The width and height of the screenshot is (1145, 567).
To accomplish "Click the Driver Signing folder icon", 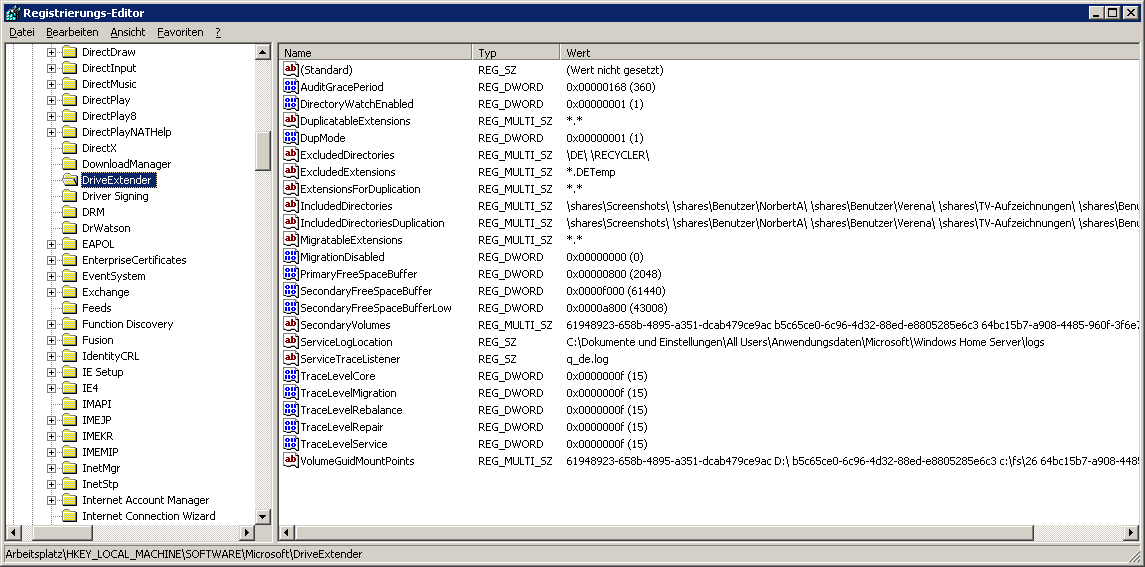I will tap(69, 196).
